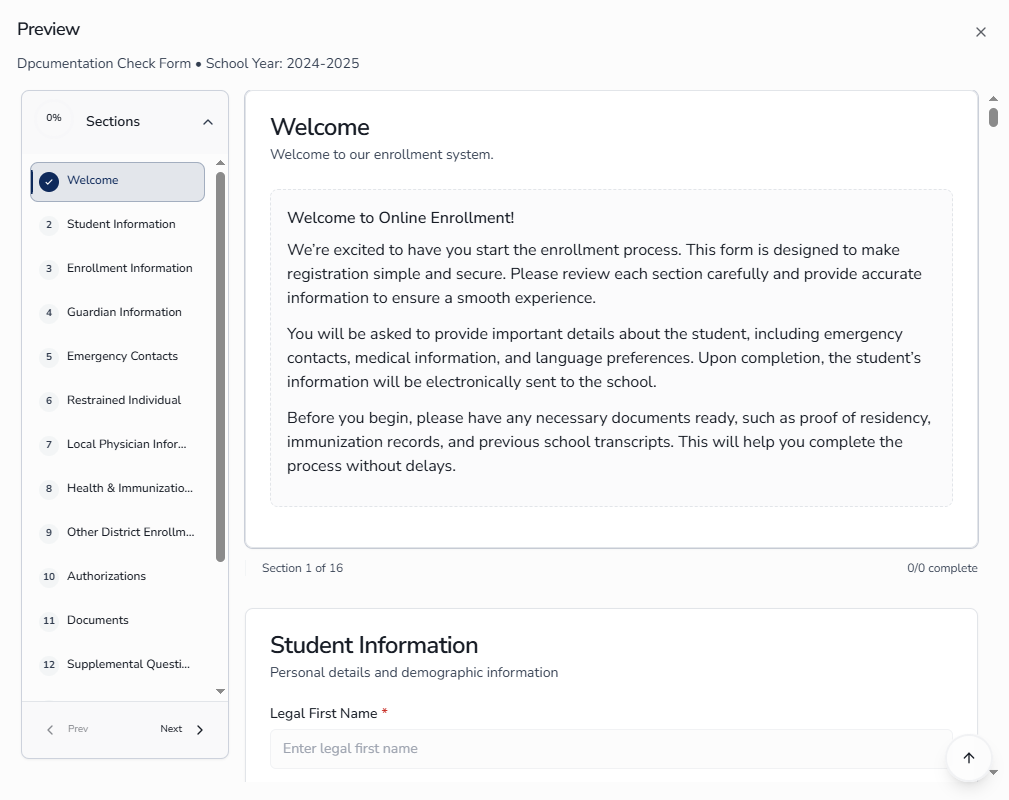This screenshot has width=1009, height=800.
Task: Click the Sections header label
Action: pos(113,121)
